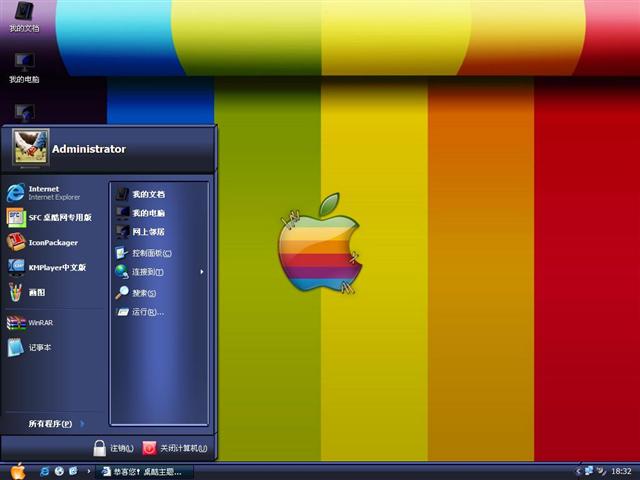
Task: Click the tray icon beside the clock
Action: point(601,471)
